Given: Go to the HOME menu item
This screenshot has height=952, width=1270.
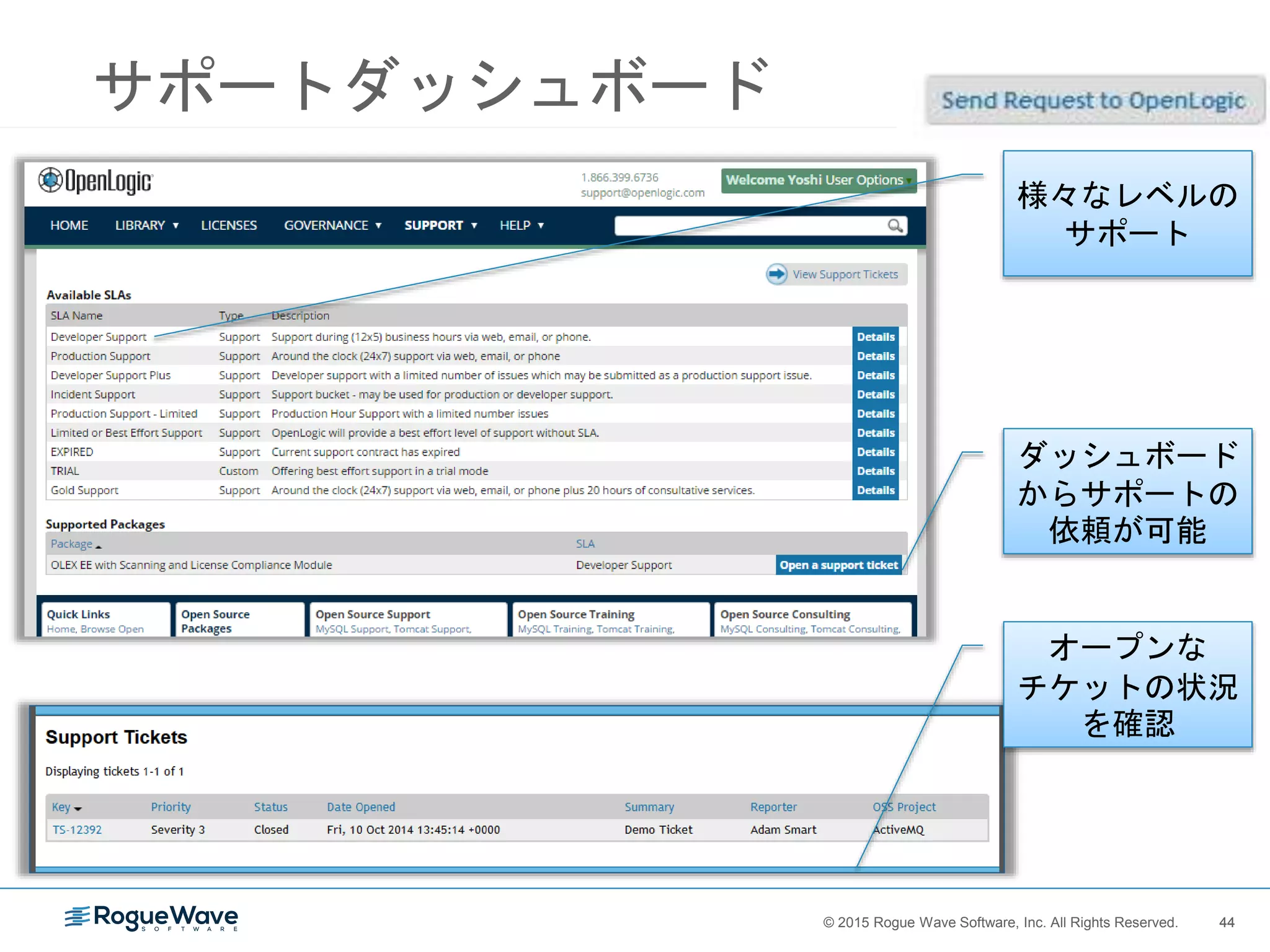Looking at the screenshot, I should click(69, 226).
